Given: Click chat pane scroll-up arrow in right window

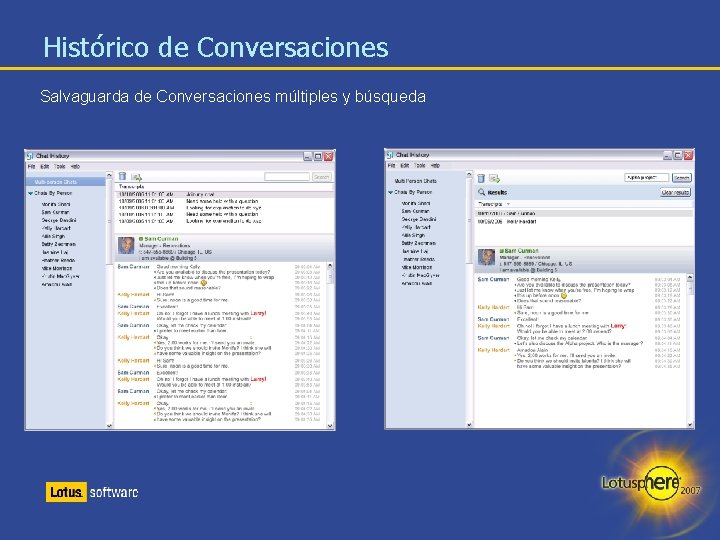Looking at the screenshot, I should 690,278.
